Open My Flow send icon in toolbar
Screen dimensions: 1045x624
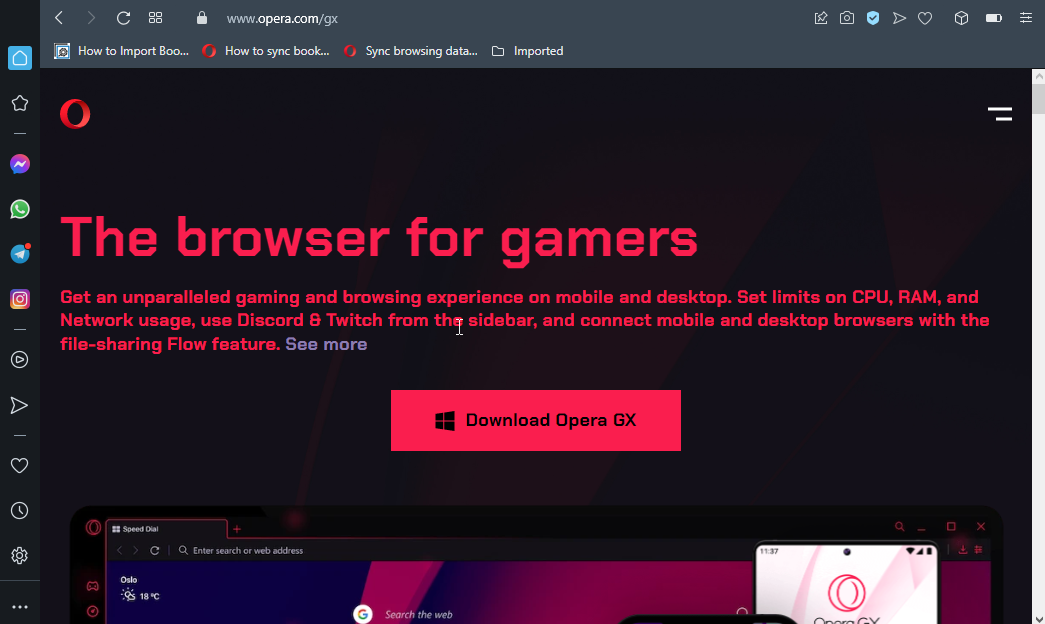tap(899, 18)
